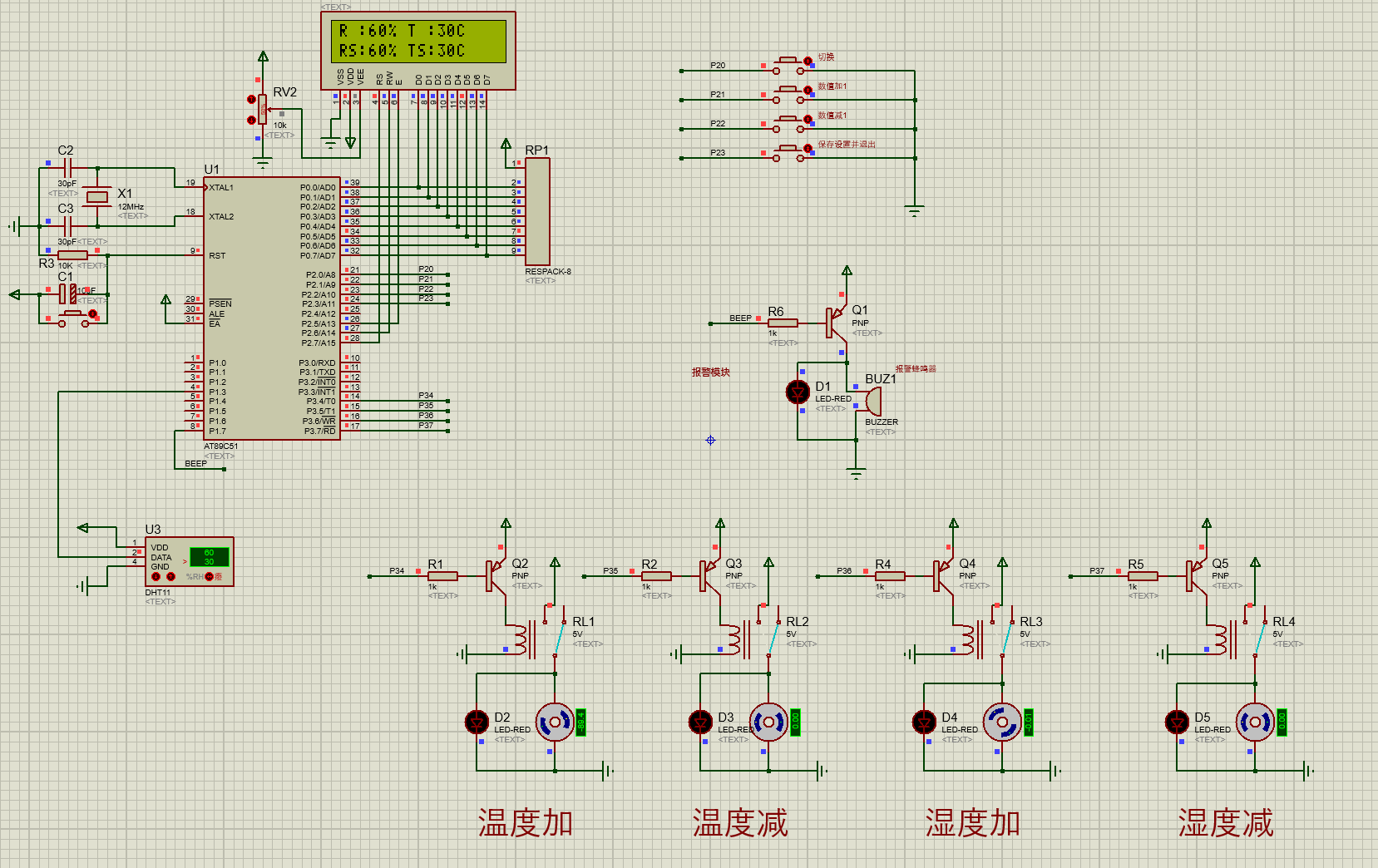Image resolution: width=1378 pixels, height=868 pixels.
Task: Toggle the reset button latch below C1
Action: [x=92, y=313]
